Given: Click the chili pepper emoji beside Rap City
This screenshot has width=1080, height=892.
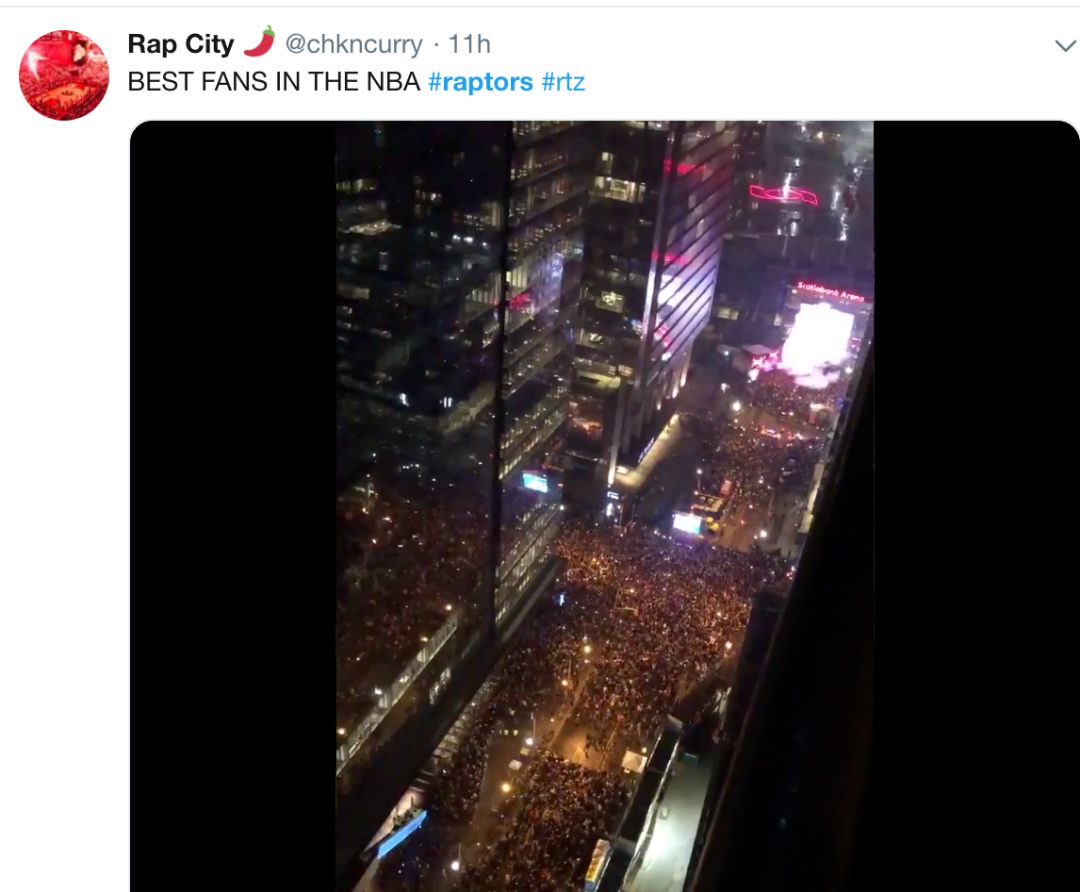Looking at the screenshot, I should 260,42.
